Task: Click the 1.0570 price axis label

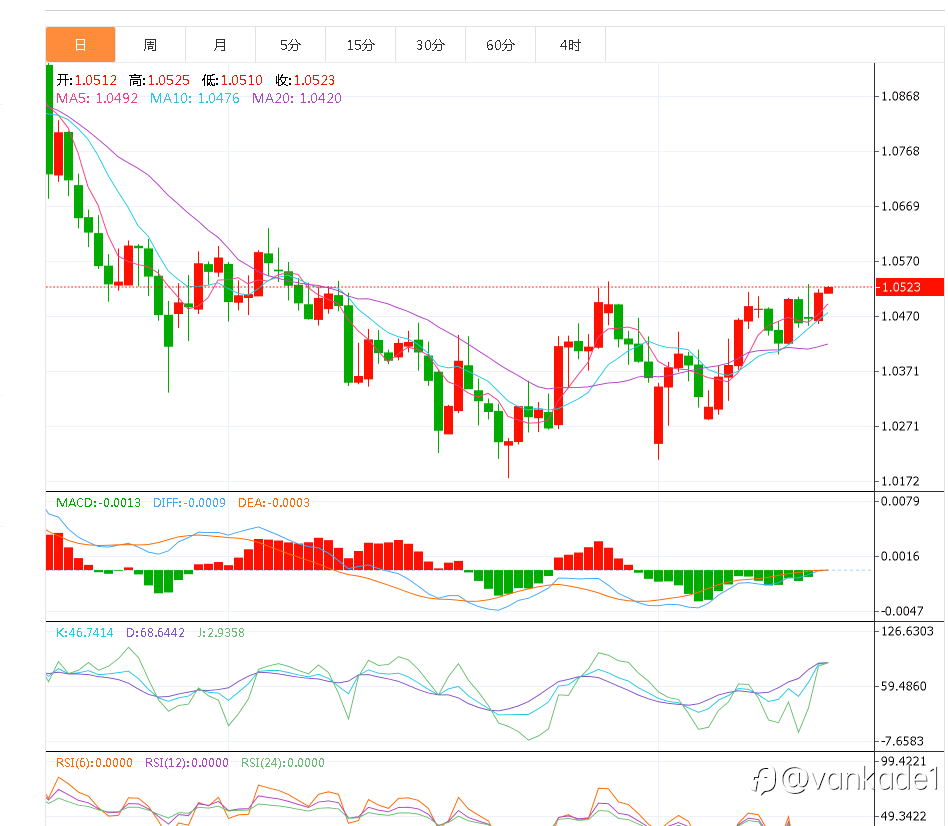Action: (900, 261)
